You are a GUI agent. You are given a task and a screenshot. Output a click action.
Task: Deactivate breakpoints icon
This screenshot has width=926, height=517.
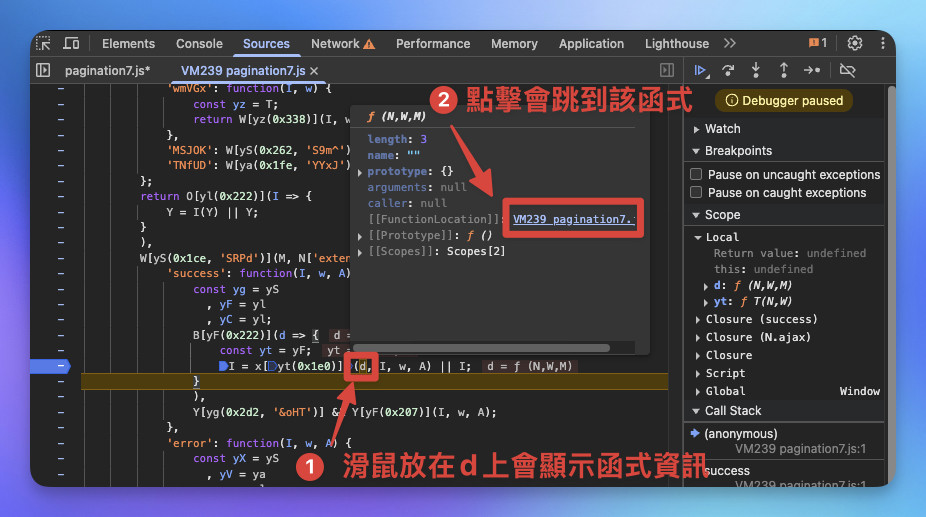(x=847, y=70)
